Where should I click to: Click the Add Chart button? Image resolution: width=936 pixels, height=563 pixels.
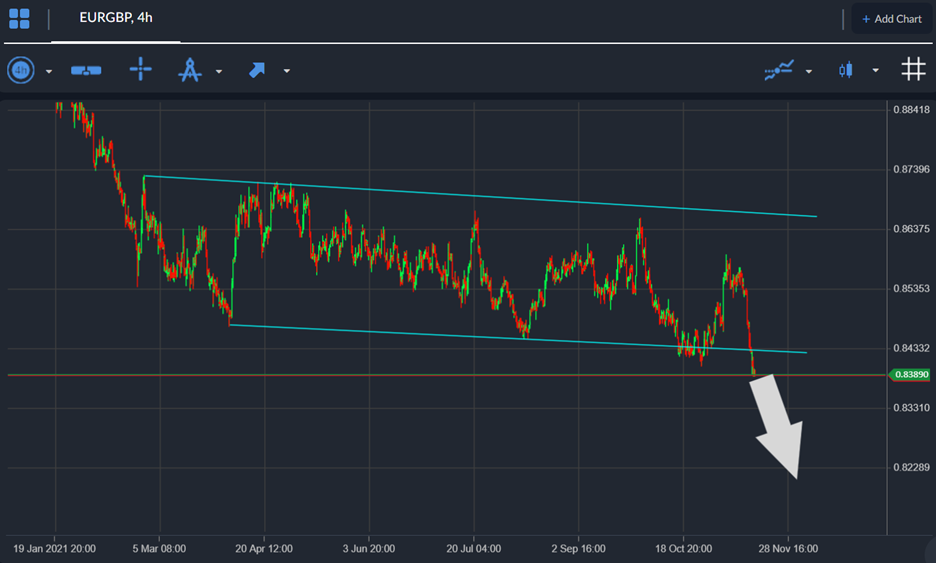point(891,19)
